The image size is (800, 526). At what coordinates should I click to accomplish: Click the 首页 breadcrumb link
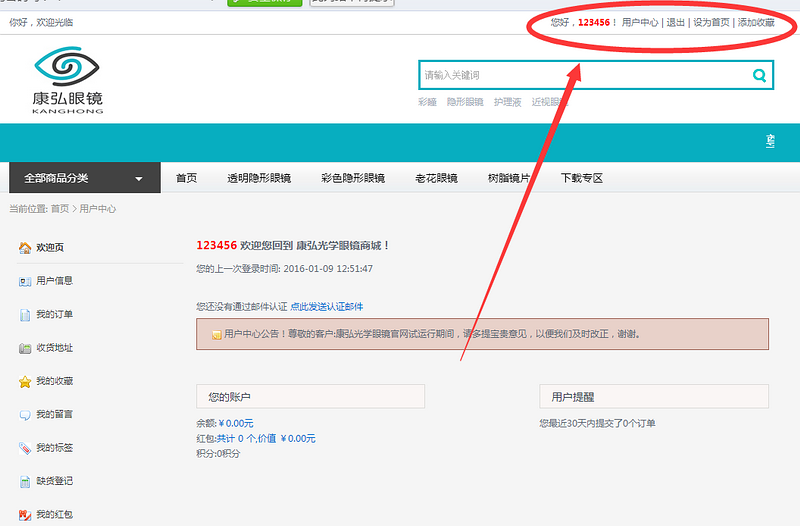point(60,209)
